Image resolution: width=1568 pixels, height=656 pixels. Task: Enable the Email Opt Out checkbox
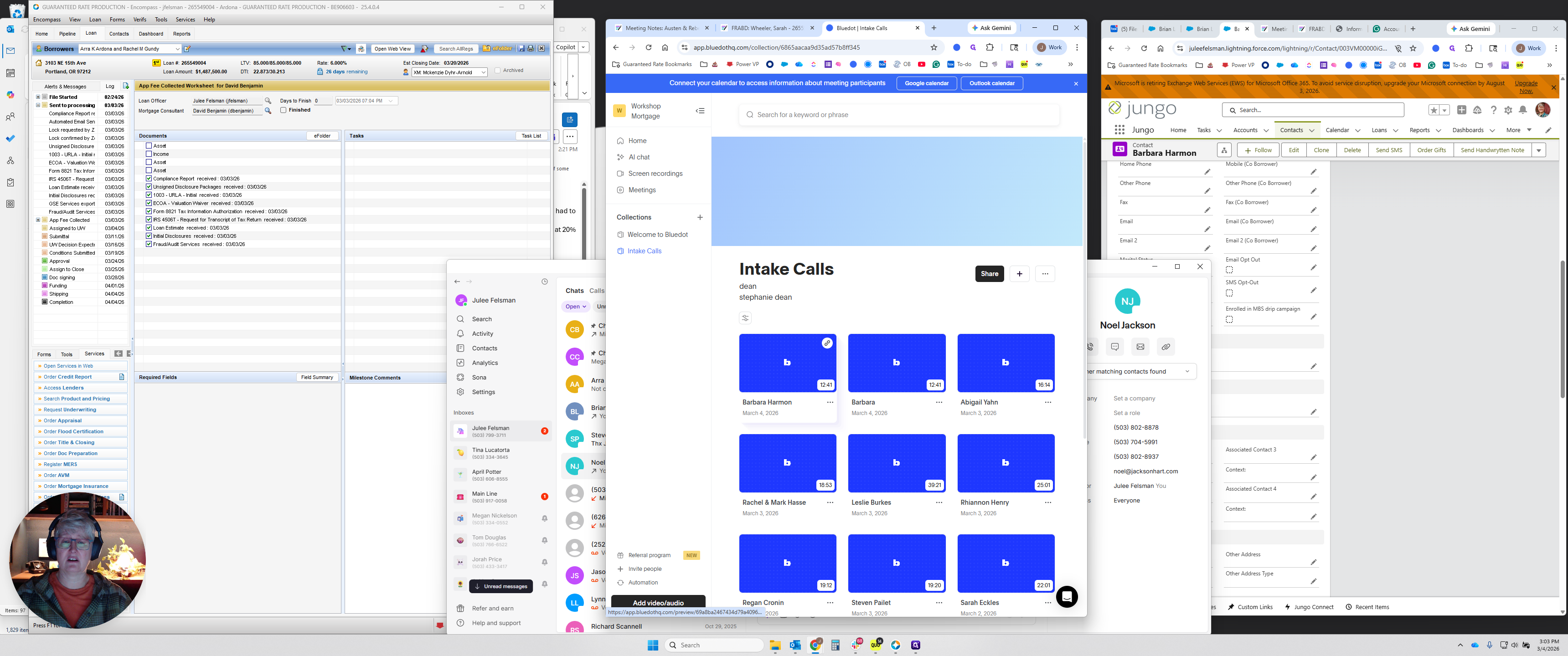(1229, 270)
